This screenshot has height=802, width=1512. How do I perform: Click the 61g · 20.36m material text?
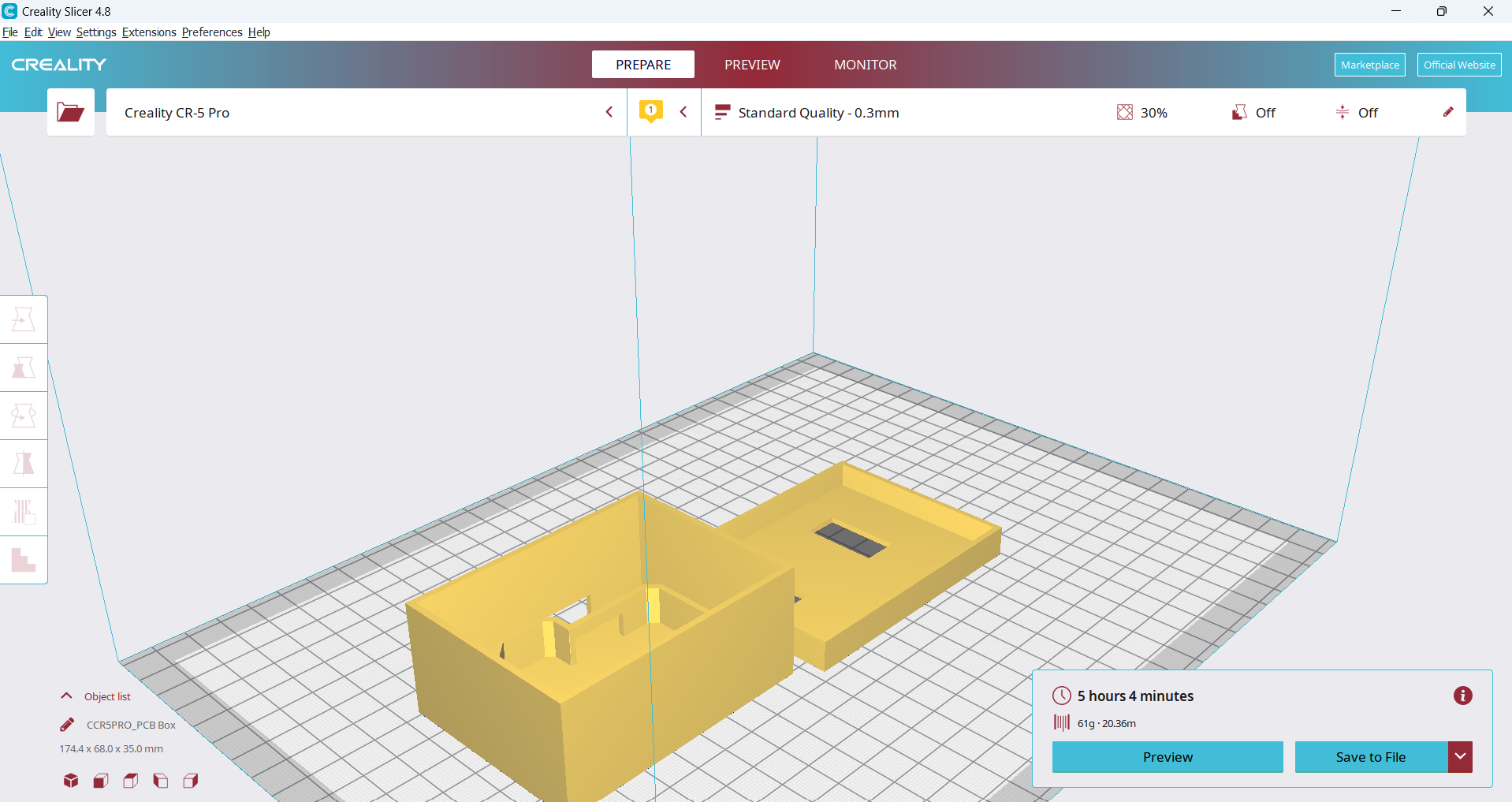click(1107, 723)
